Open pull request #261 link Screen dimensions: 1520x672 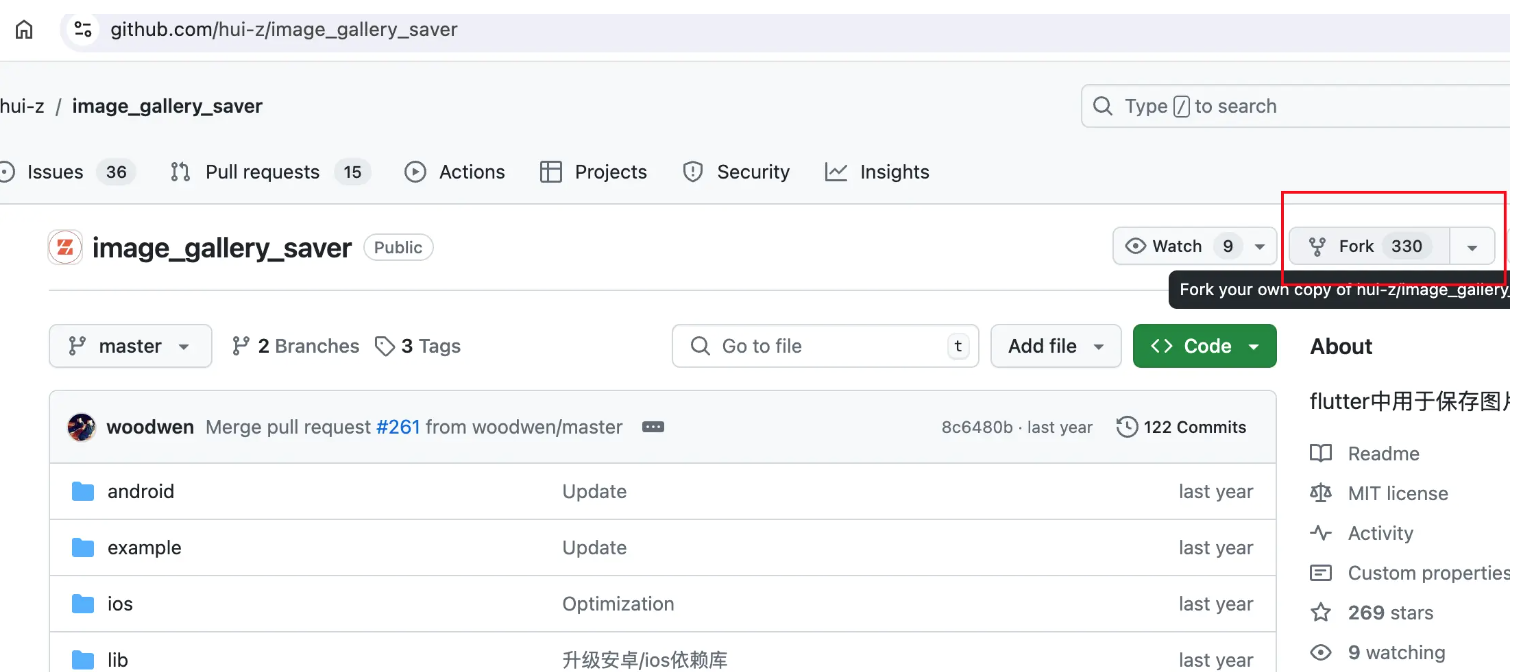tap(397, 427)
